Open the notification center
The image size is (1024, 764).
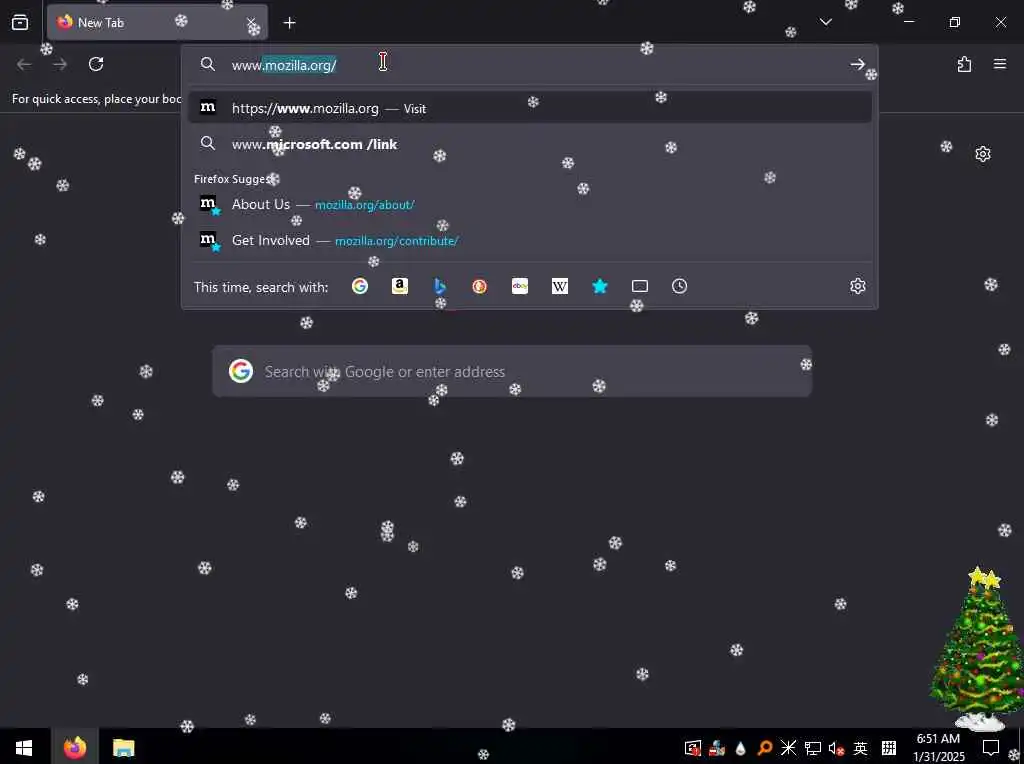(991, 748)
